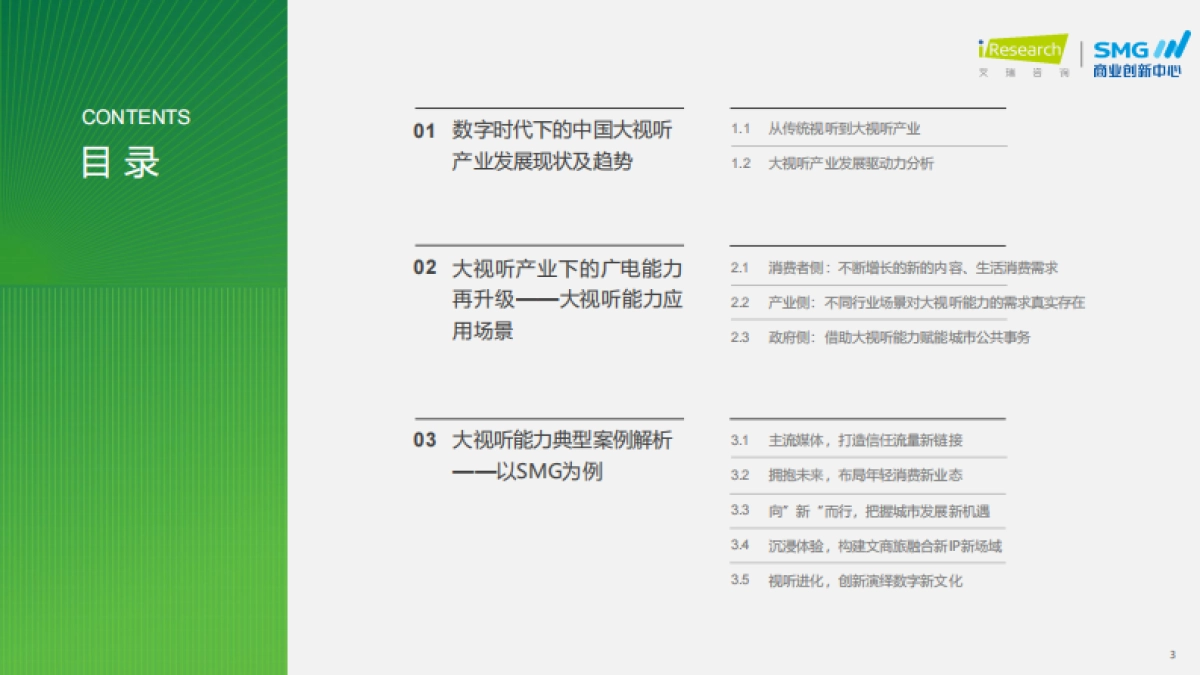
Task: Click the divider line above section 2.1
Action: pos(865,246)
